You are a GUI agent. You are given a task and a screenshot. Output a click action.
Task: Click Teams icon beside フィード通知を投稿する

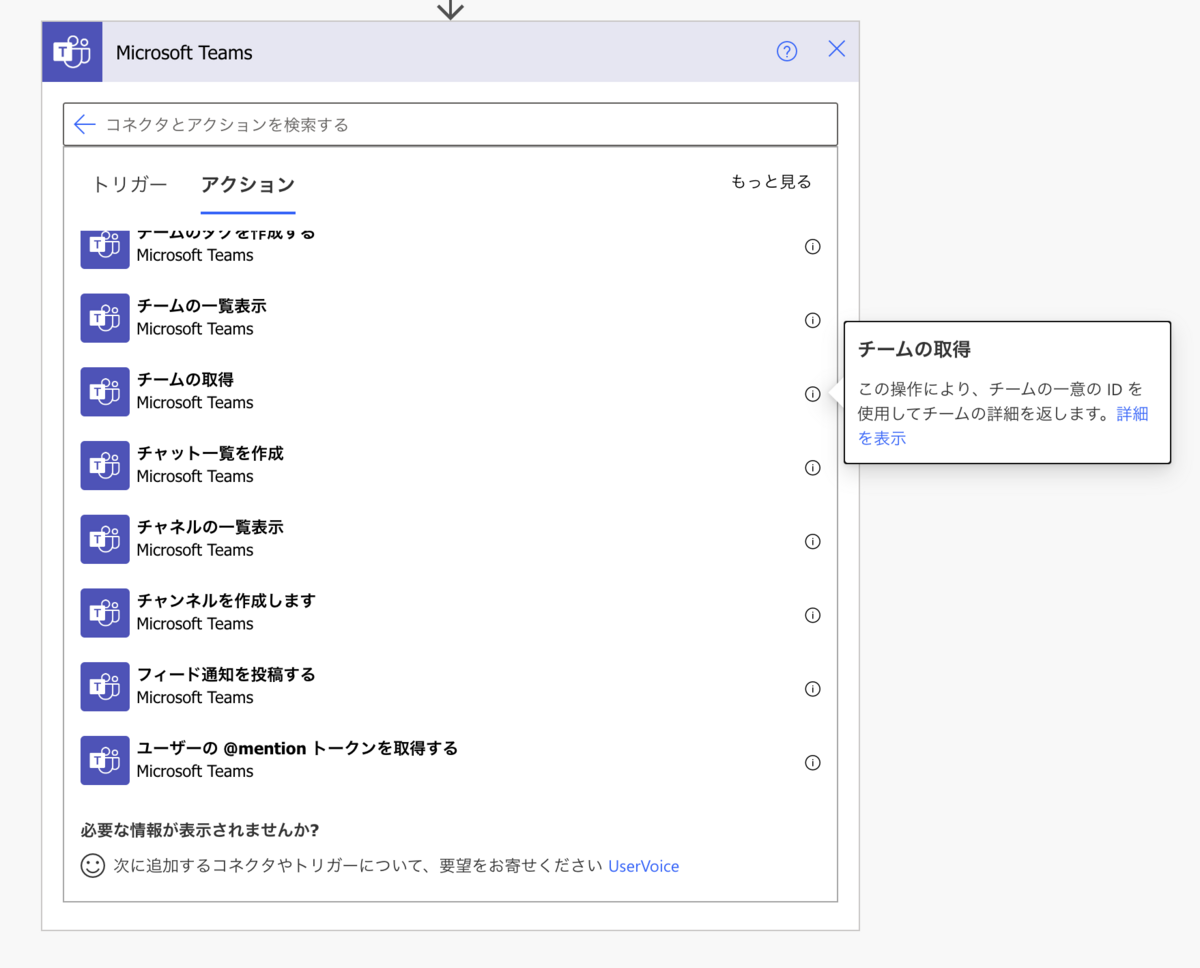click(105, 687)
